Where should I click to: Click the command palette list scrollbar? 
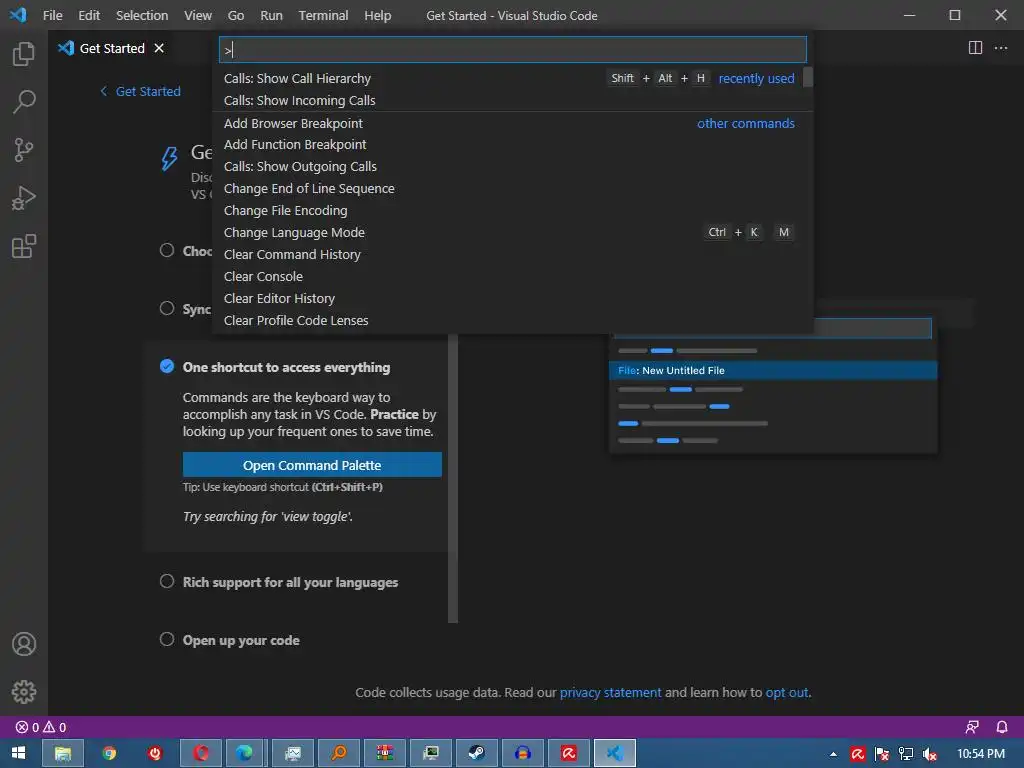808,77
